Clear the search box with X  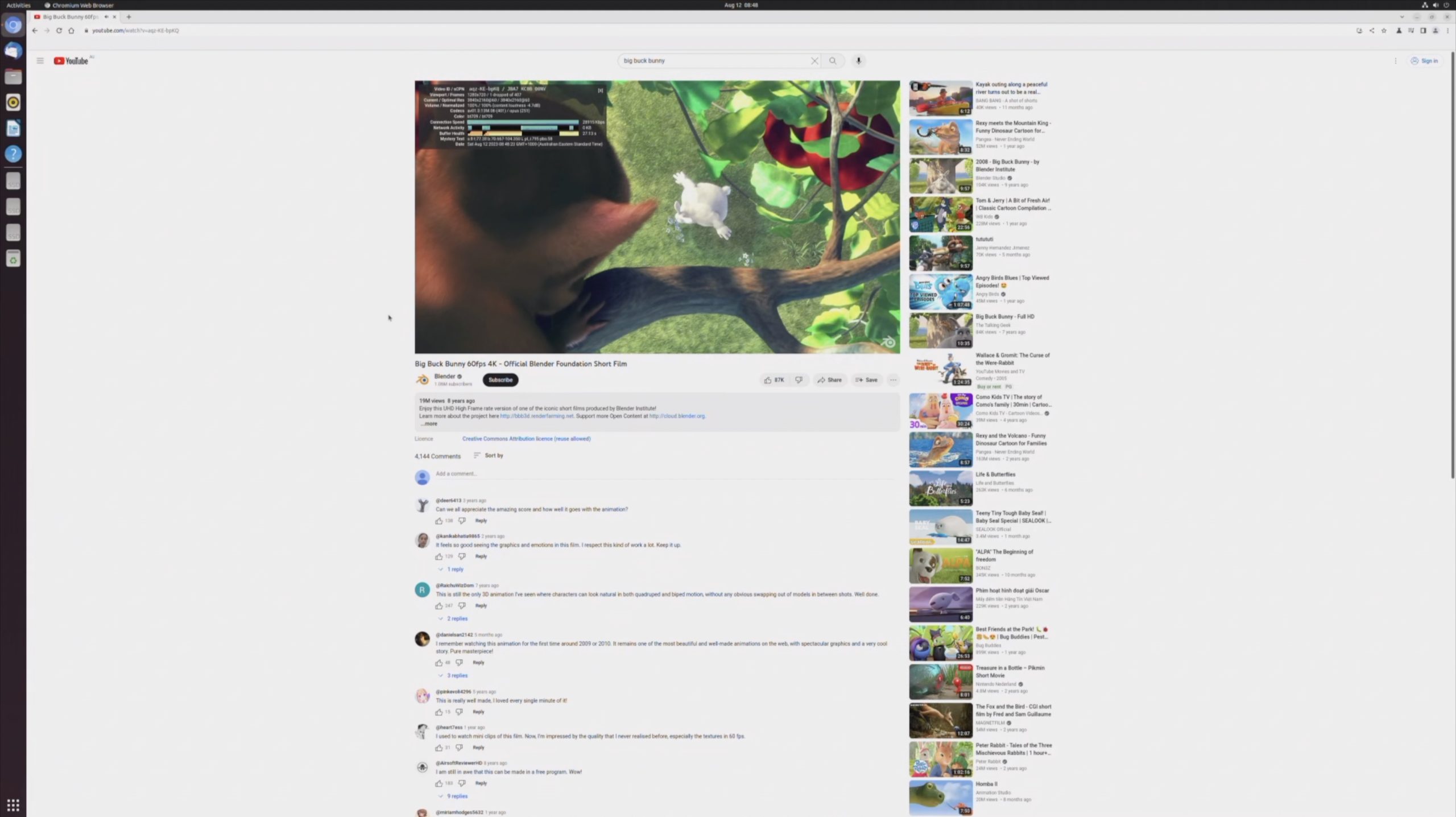pyautogui.click(x=814, y=61)
